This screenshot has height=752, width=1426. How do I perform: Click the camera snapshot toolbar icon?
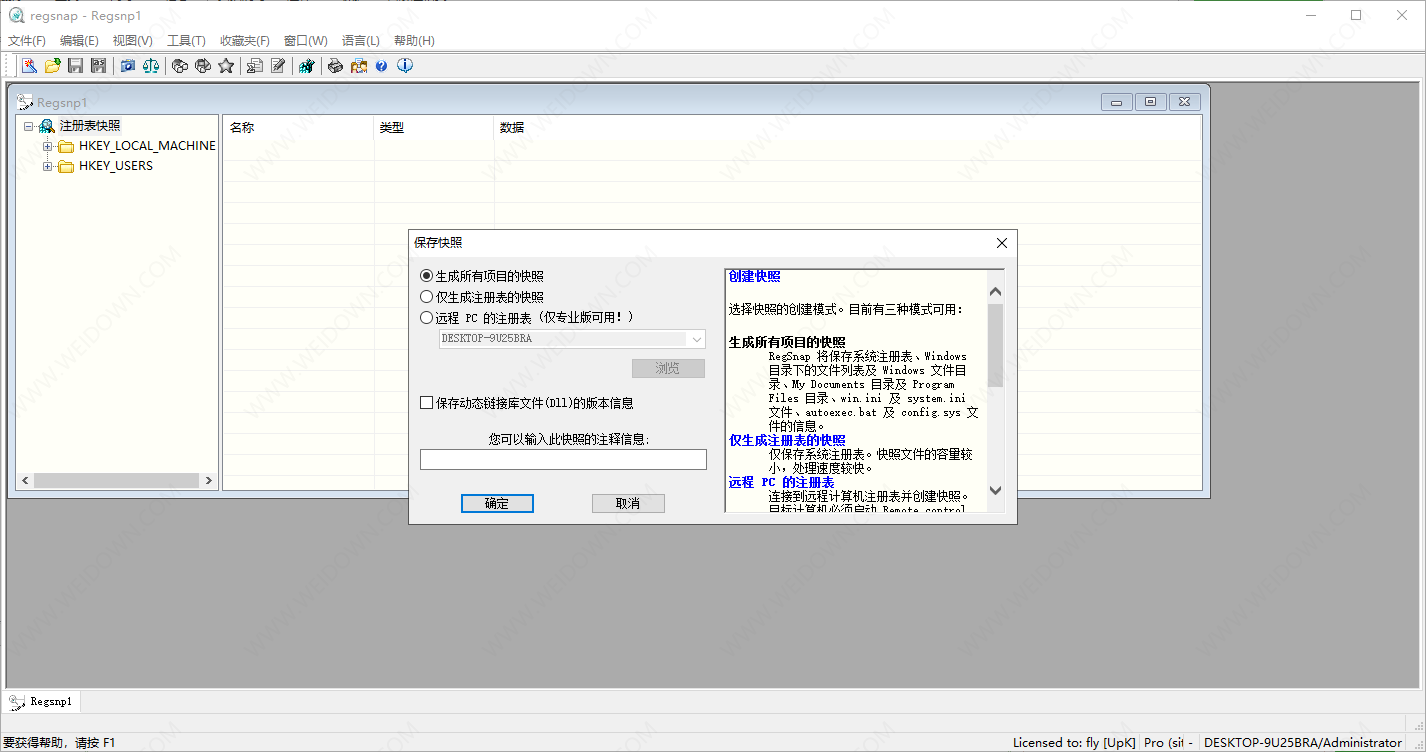pos(128,66)
